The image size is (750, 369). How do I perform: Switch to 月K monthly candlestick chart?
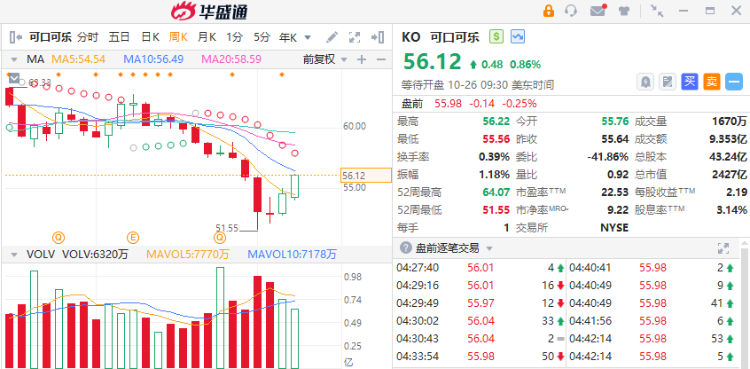click(x=207, y=37)
